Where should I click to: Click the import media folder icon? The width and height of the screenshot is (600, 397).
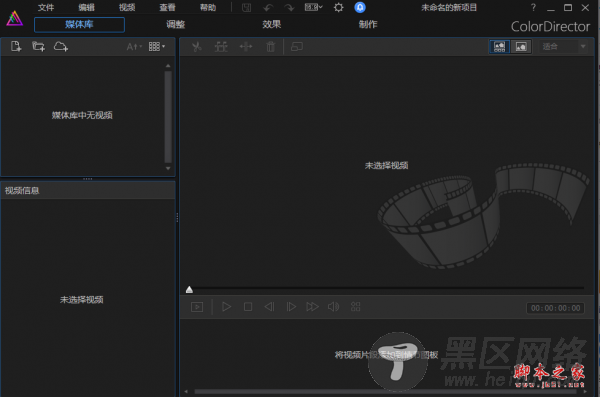pyautogui.click(x=38, y=46)
